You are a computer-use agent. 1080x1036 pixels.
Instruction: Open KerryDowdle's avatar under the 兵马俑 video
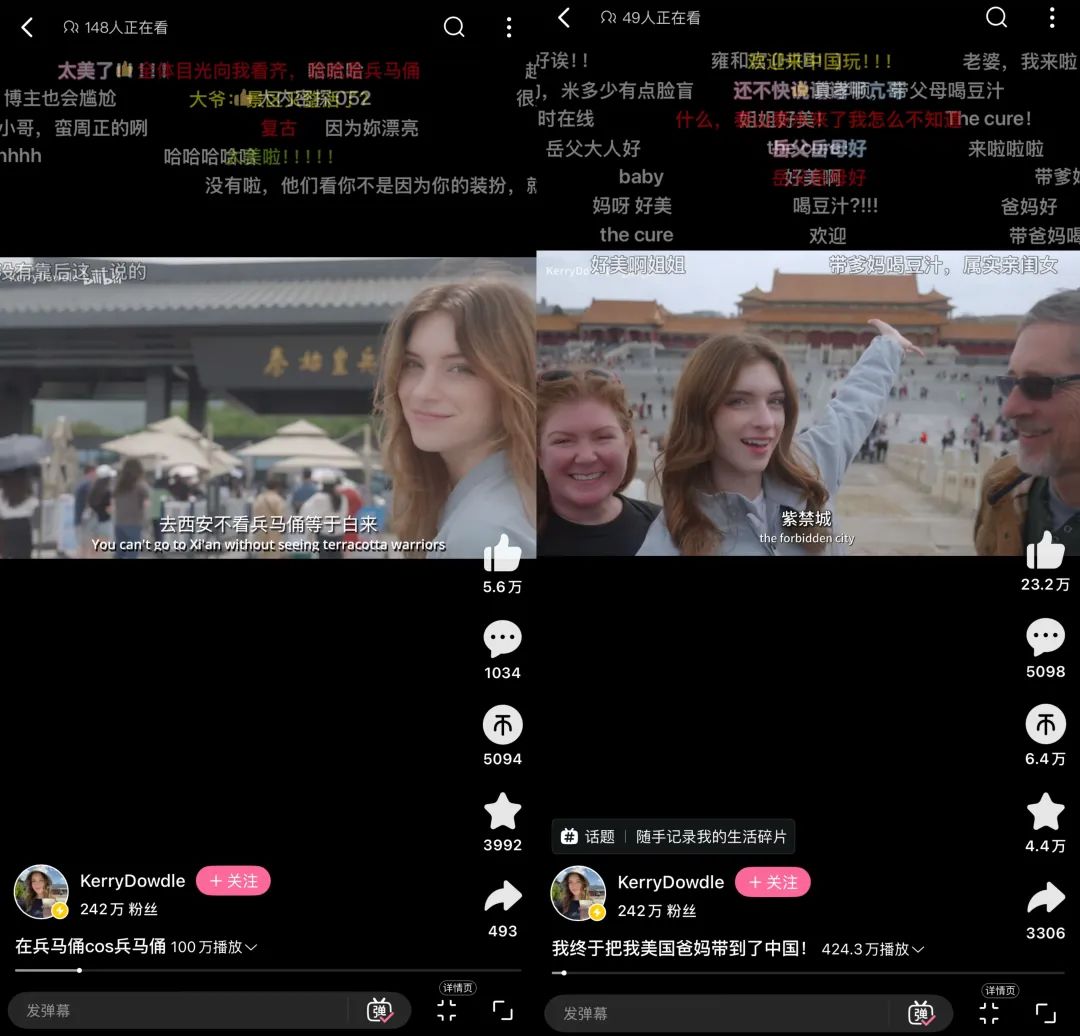pos(41,891)
